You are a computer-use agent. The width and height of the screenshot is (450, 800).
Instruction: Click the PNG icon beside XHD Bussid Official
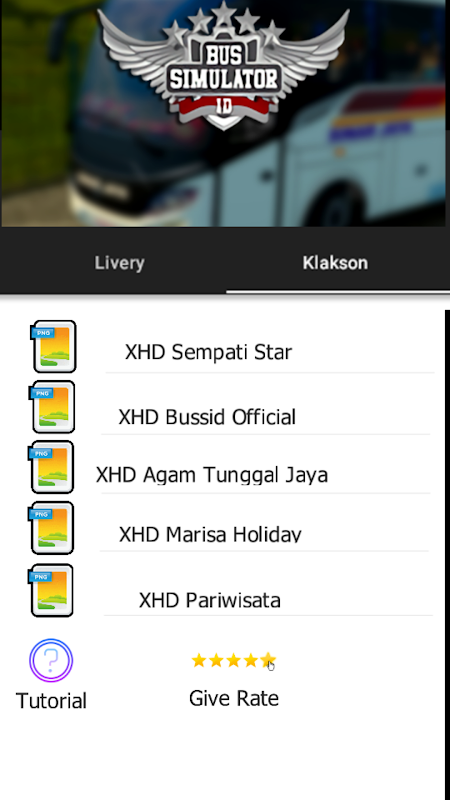pyautogui.click(x=53, y=407)
